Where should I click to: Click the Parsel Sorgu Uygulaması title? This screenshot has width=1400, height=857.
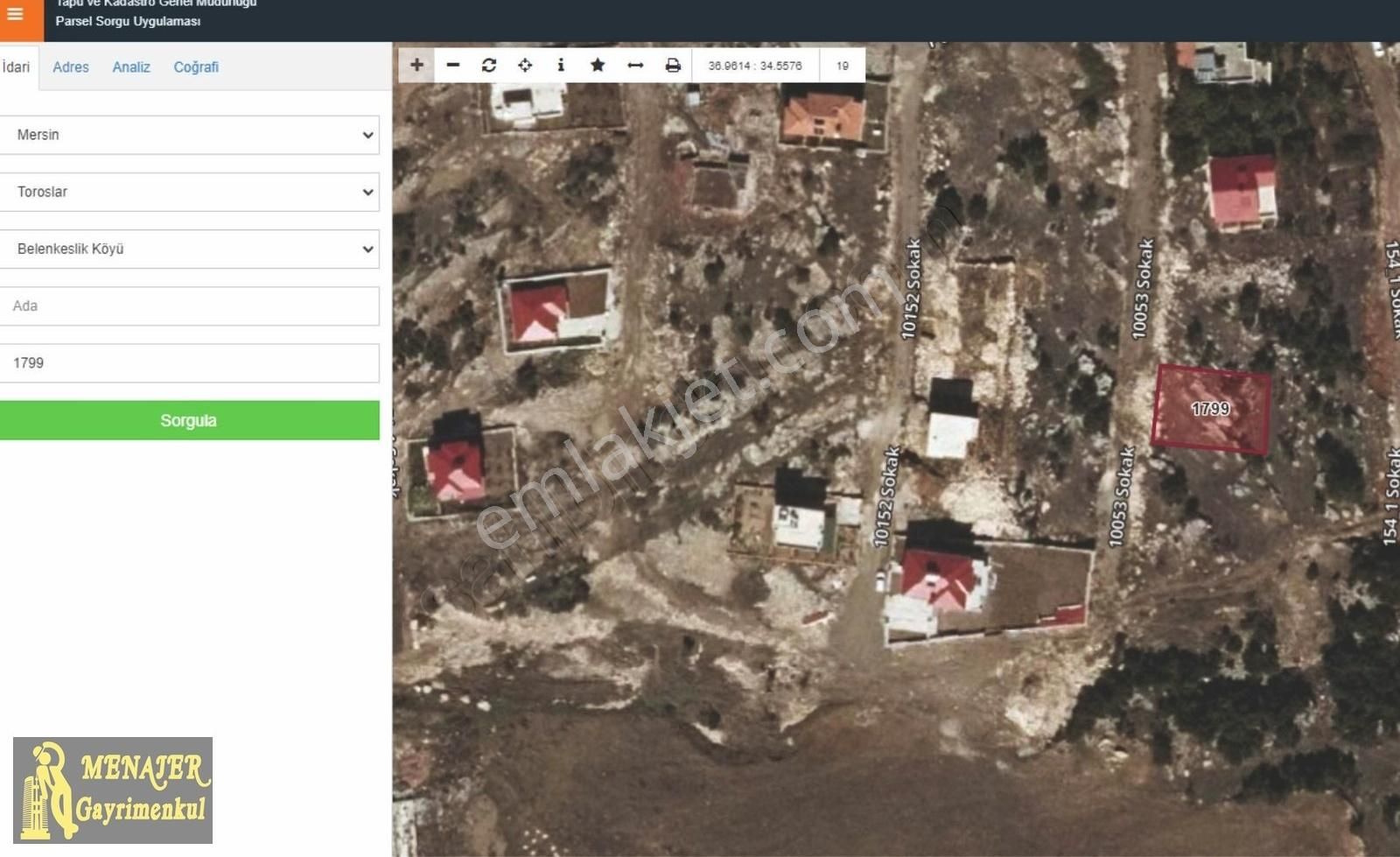click(x=128, y=21)
